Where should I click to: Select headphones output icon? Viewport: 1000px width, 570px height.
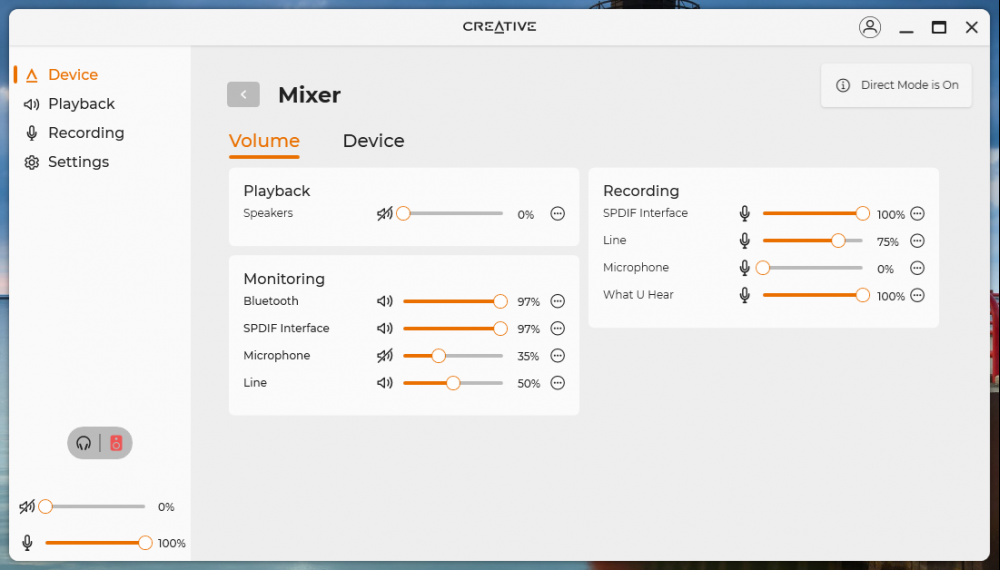tap(84, 443)
